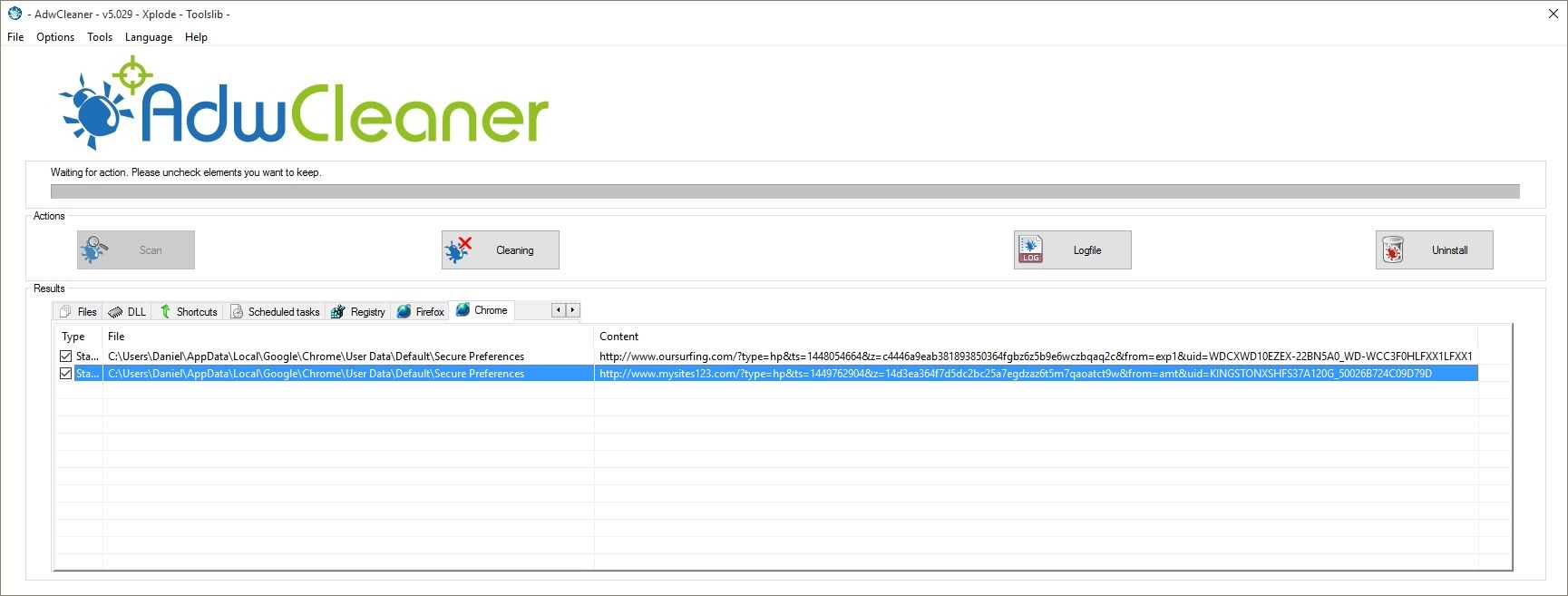Open the Help menu

[196, 37]
